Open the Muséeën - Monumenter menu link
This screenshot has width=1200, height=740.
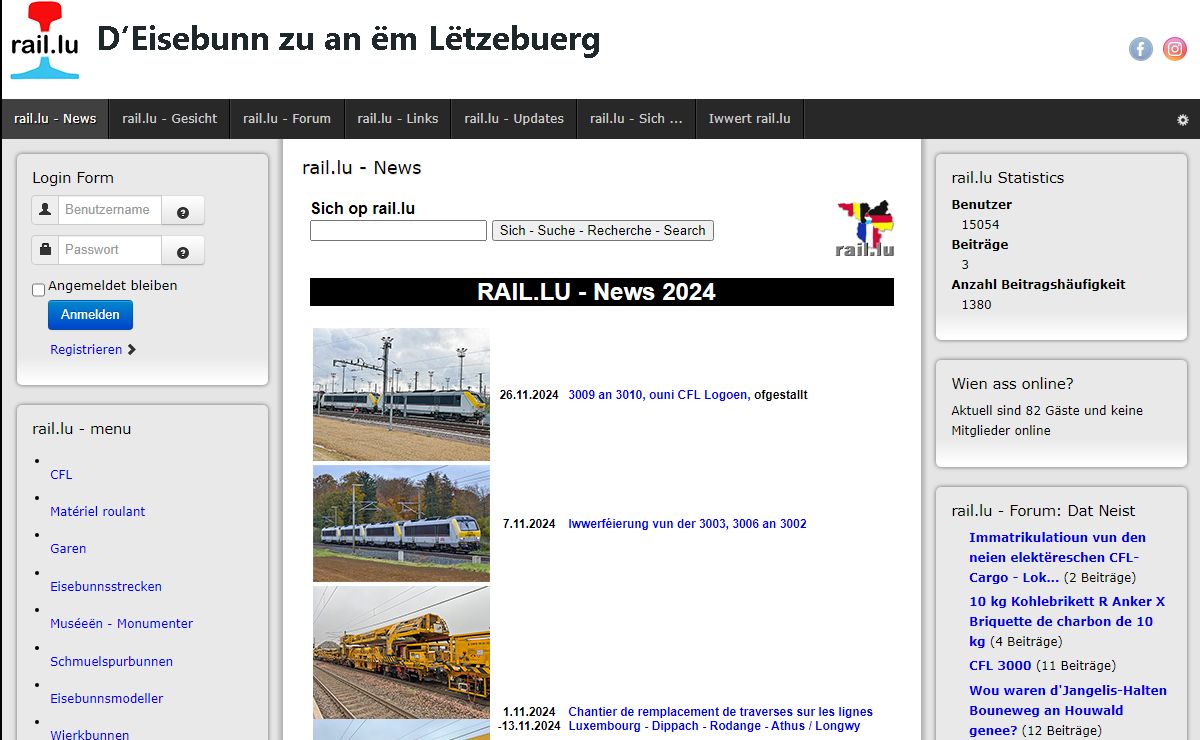(x=122, y=624)
